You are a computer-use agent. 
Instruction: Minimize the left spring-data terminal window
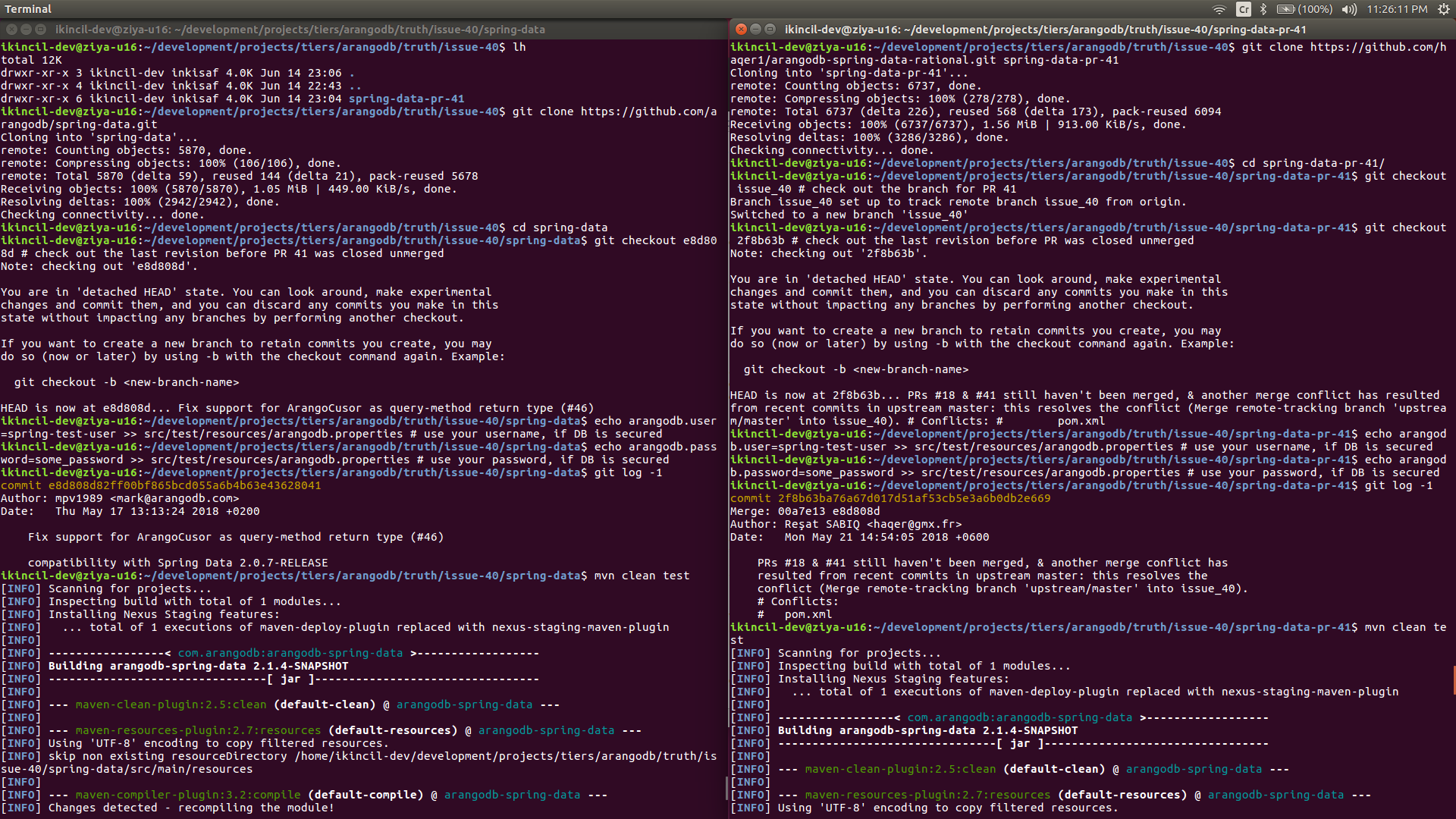(x=26, y=29)
